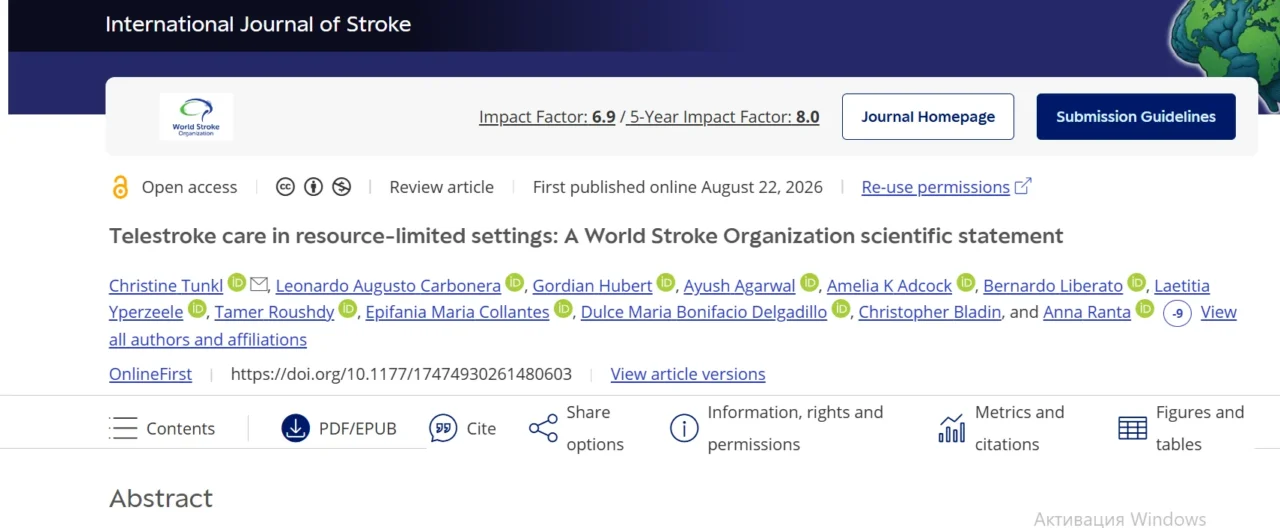The width and height of the screenshot is (1280, 528).
Task: Open Figures and tables label
Action: point(1200,428)
